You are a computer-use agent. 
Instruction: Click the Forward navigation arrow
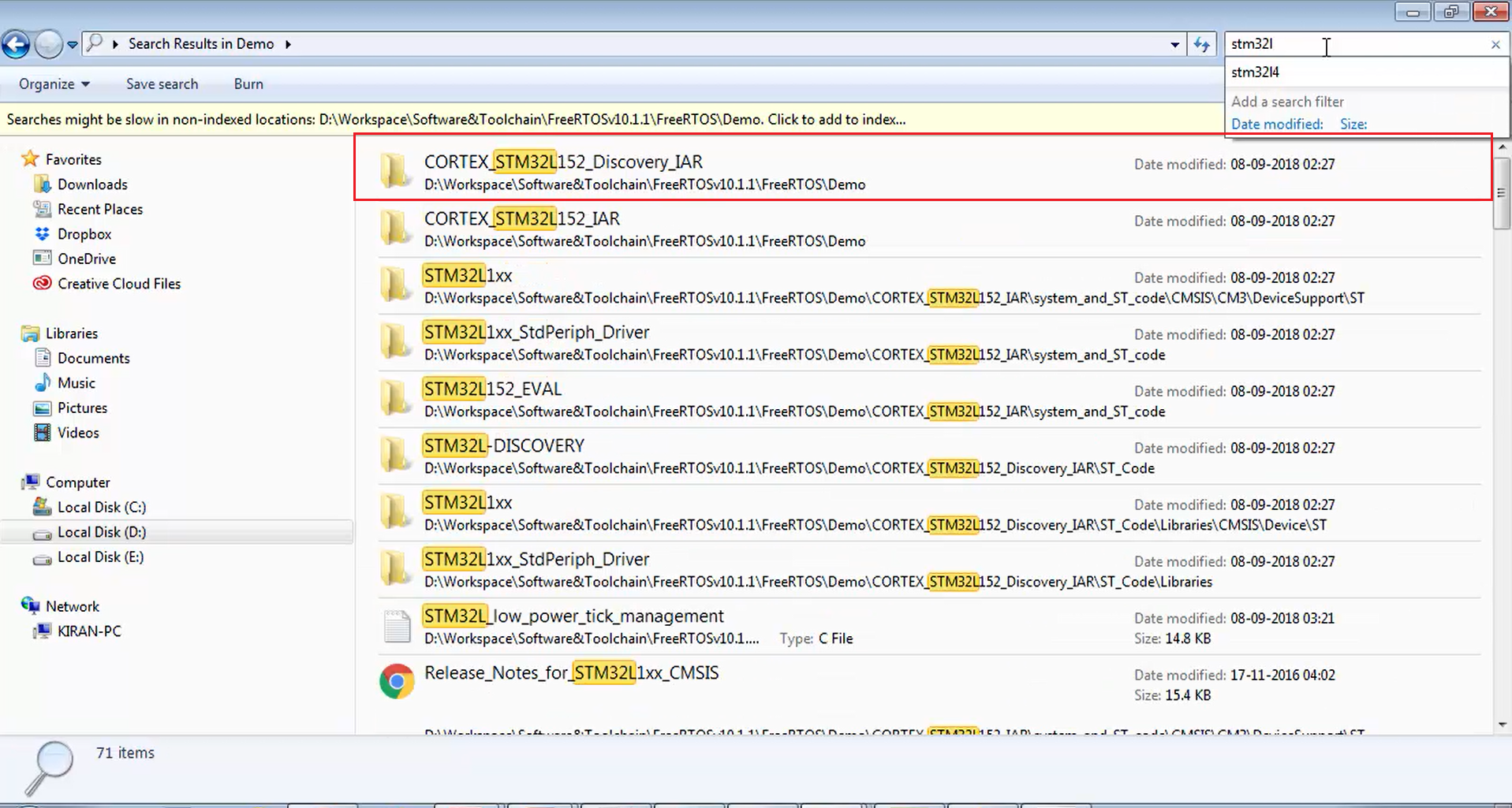pyautogui.click(x=49, y=44)
